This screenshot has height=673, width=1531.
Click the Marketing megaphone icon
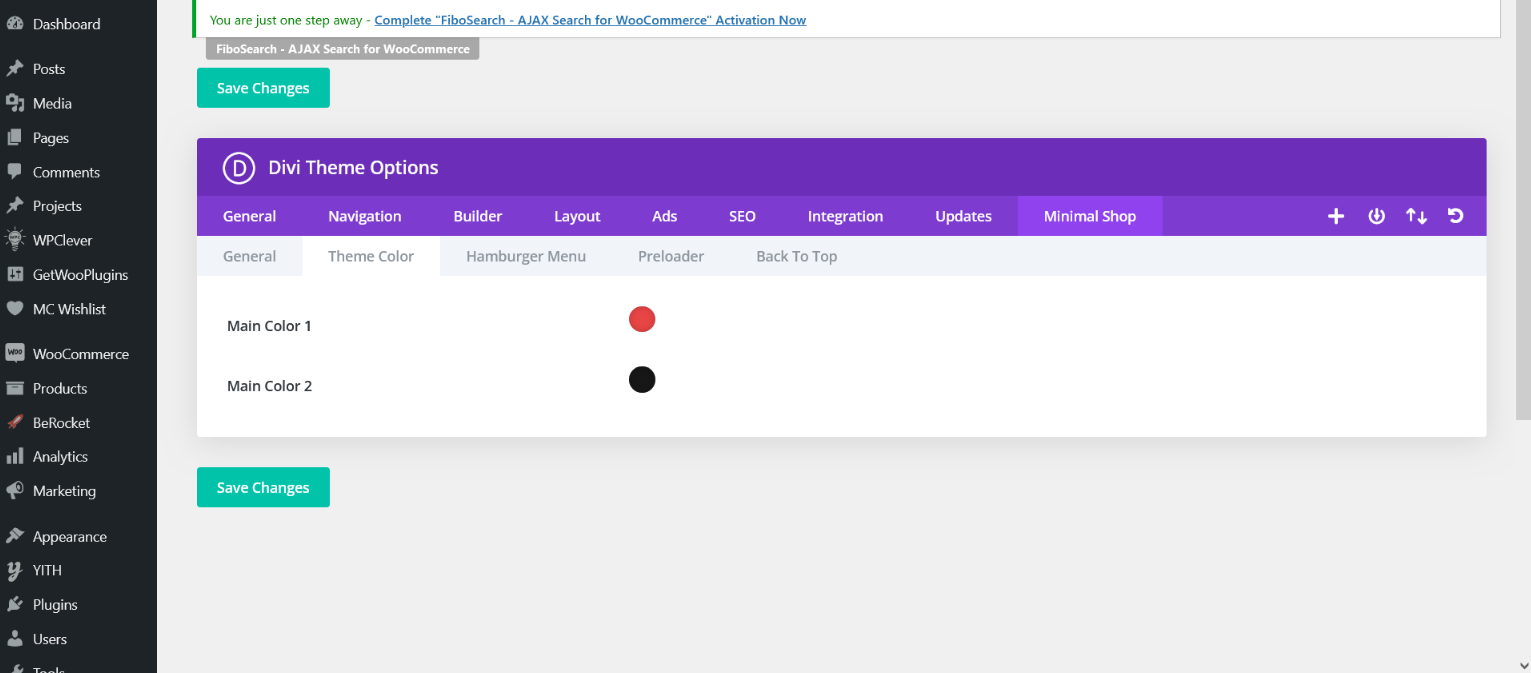click(15, 491)
